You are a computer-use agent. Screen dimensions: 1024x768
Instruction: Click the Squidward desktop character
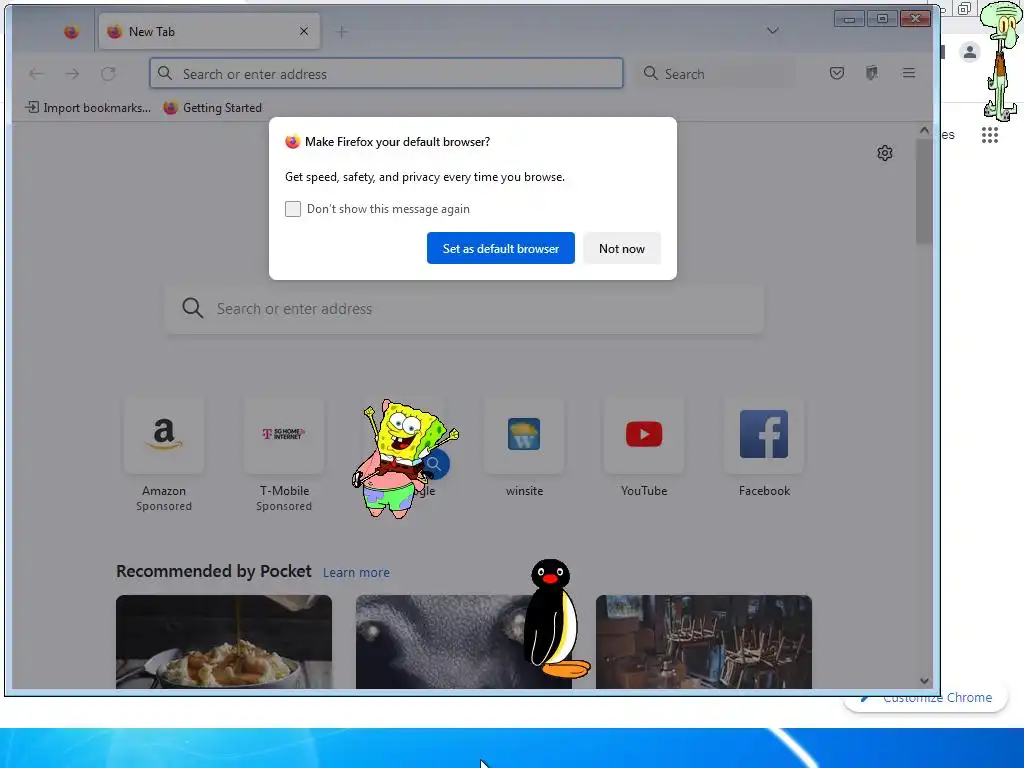1002,61
